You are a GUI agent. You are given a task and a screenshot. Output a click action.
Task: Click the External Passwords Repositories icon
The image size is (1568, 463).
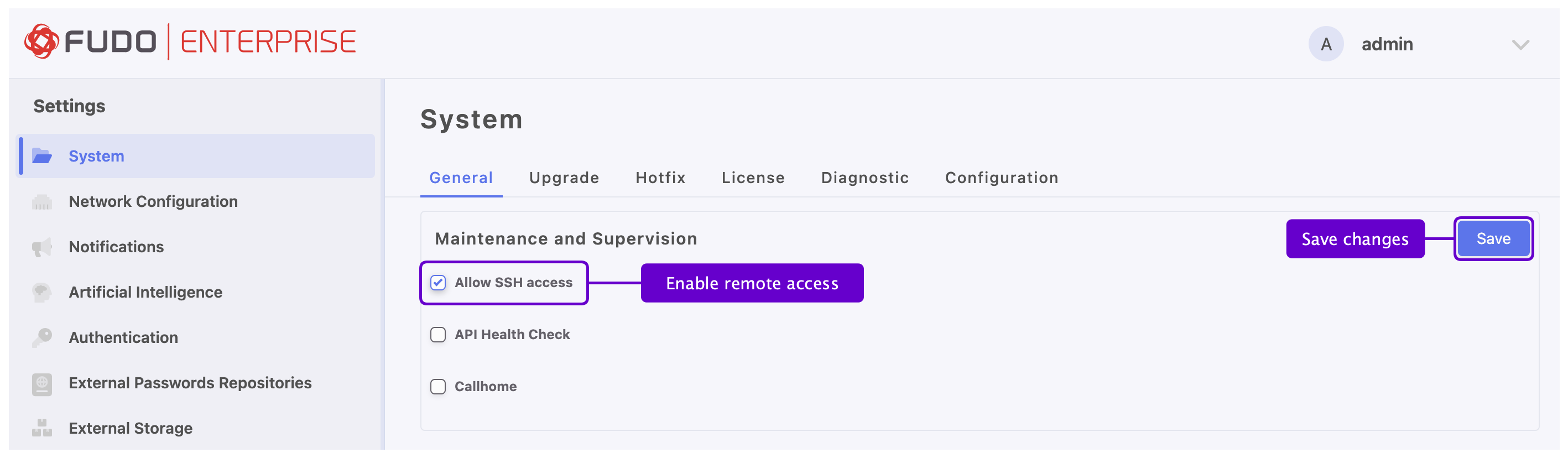[x=41, y=383]
